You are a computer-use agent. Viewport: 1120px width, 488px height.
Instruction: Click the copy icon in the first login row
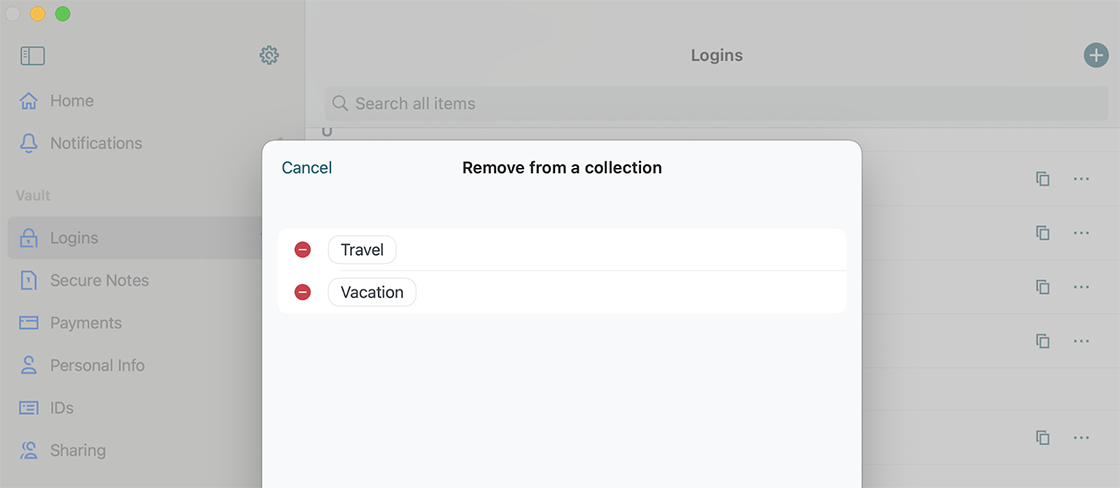1043,179
